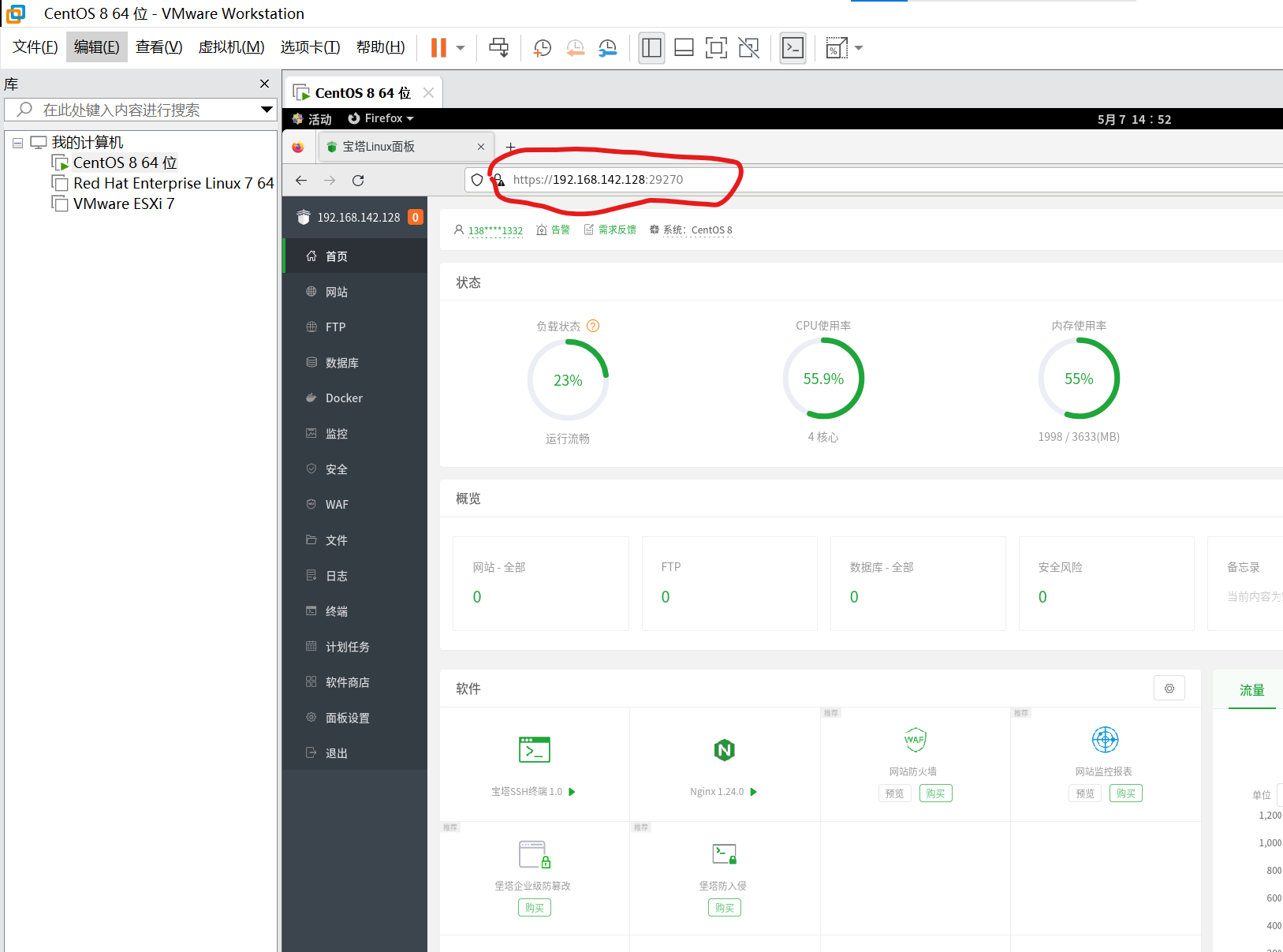Viewport: 1283px width, 952px height.
Task: Open 监控 in panel sidebar
Action: click(x=355, y=434)
